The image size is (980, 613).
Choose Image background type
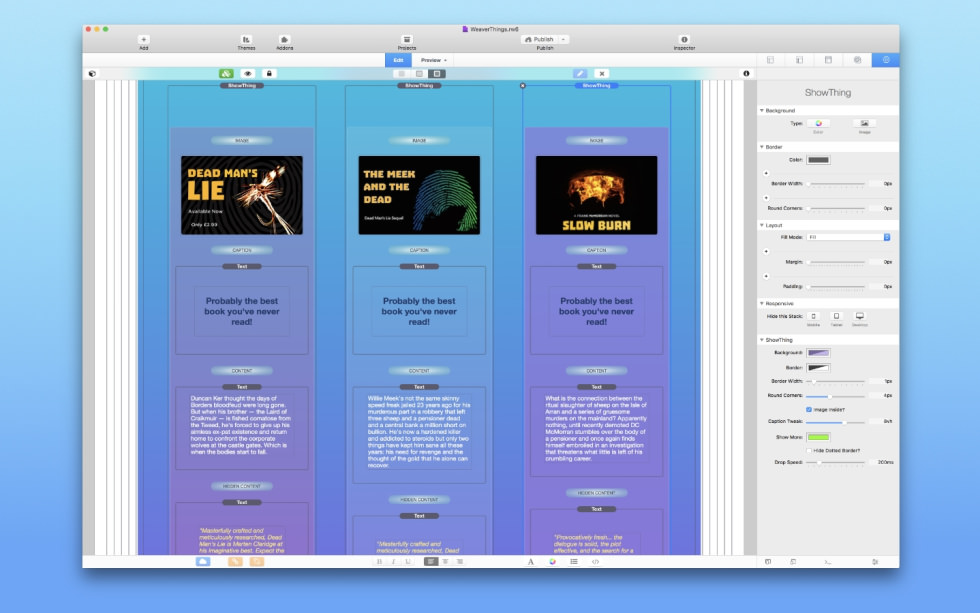pyautogui.click(x=864, y=124)
